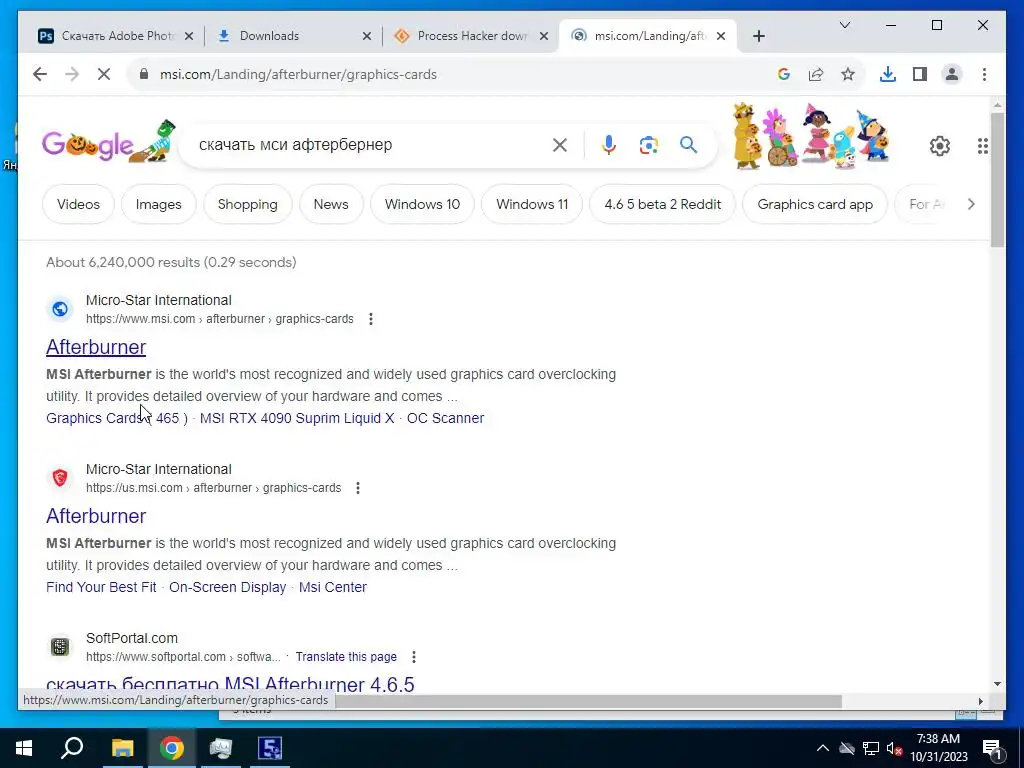The width and height of the screenshot is (1024, 768).
Task: Open first Afterburner result link
Action: (96, 347)
